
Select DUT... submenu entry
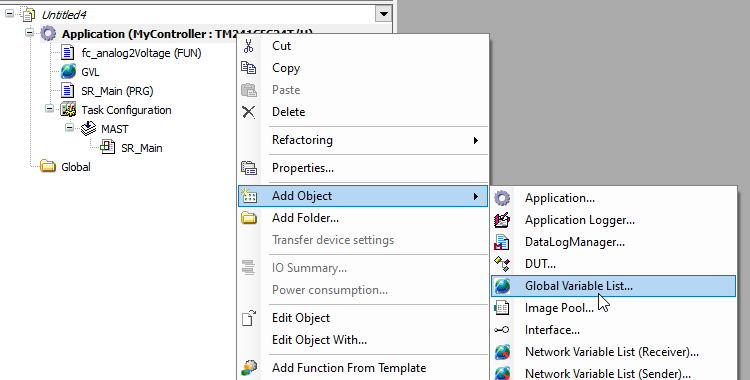(x=614, y=264)
